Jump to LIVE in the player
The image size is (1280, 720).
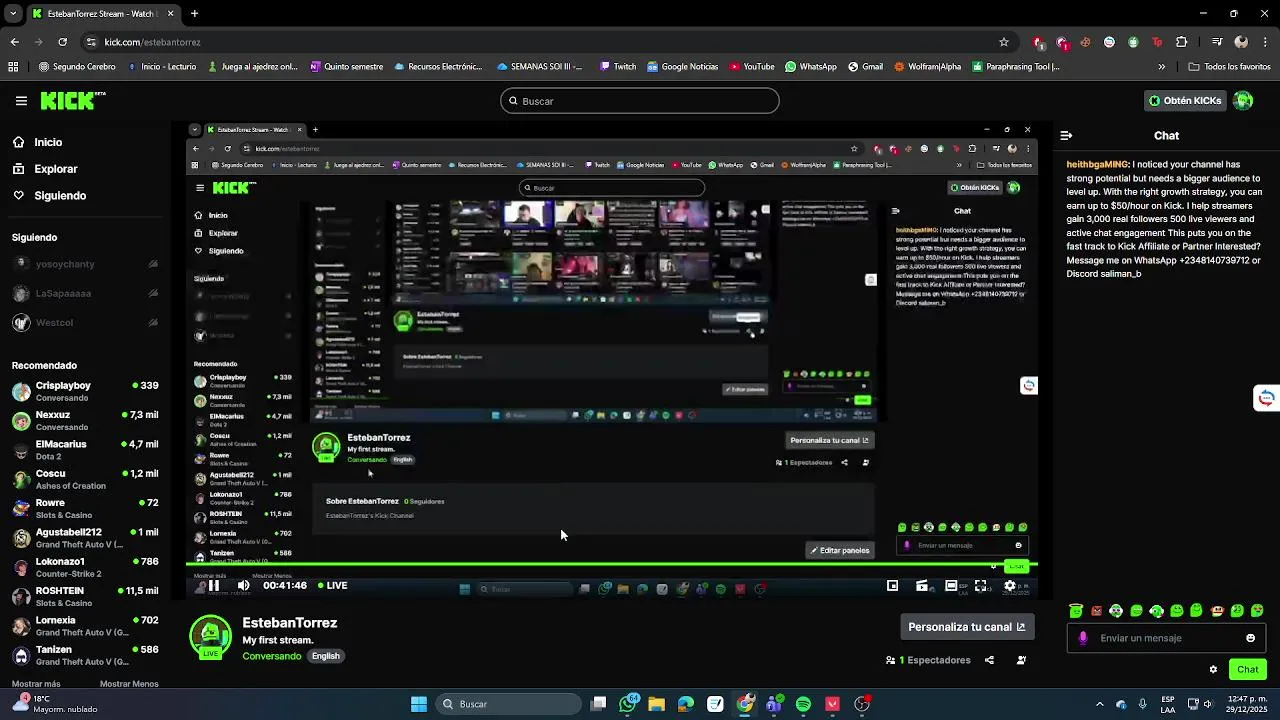click(x=333, y=586)
